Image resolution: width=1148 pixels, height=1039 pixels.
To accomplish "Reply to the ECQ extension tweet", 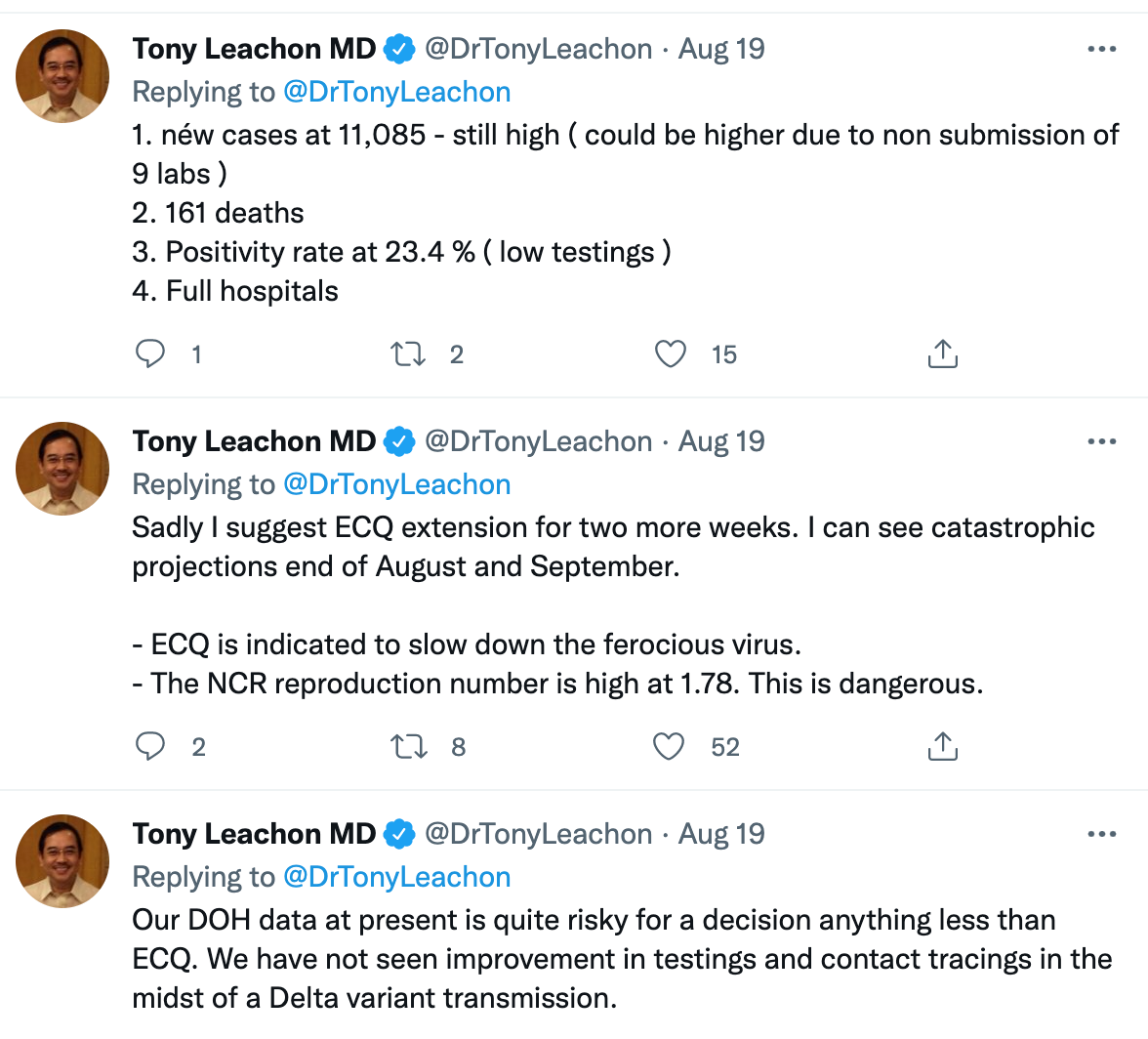I will [x=150, y=747].
